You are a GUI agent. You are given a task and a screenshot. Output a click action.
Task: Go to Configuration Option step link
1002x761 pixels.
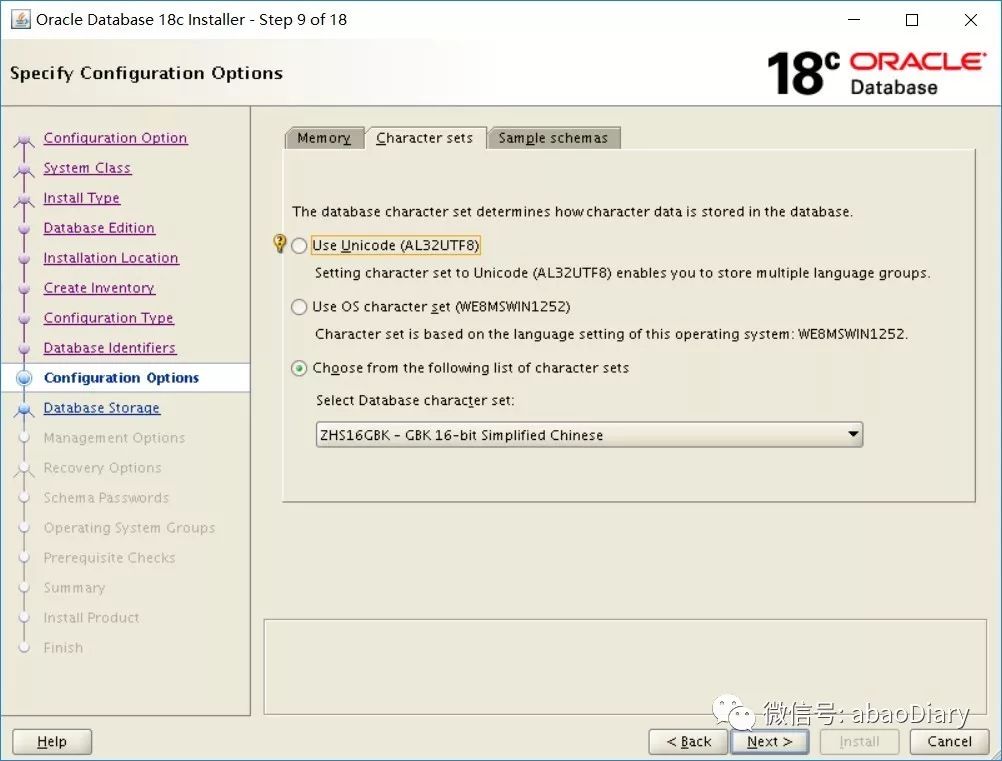pyautogui.click(x=116, y=138)
